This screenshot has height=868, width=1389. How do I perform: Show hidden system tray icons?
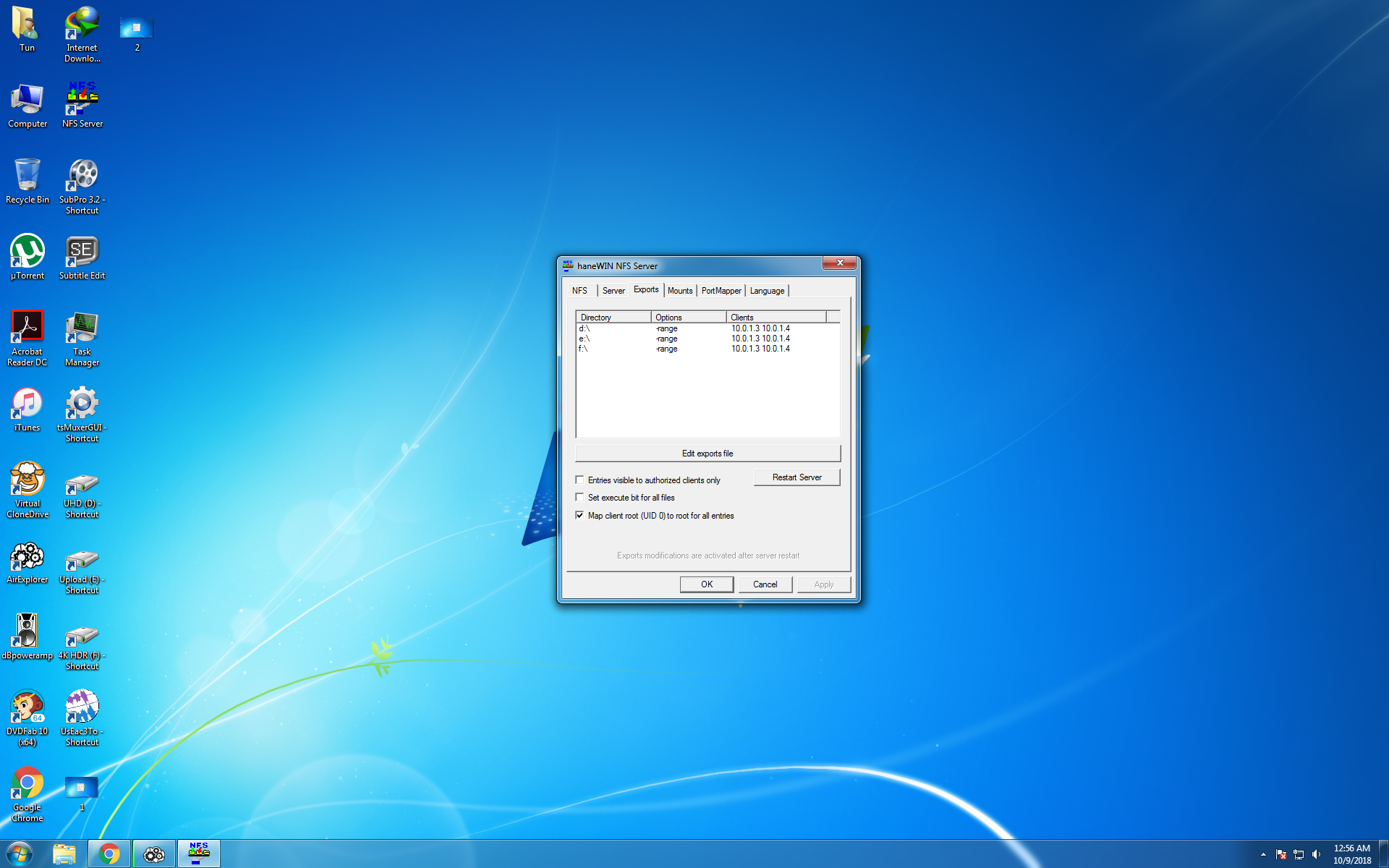[x=1263, y=854]
